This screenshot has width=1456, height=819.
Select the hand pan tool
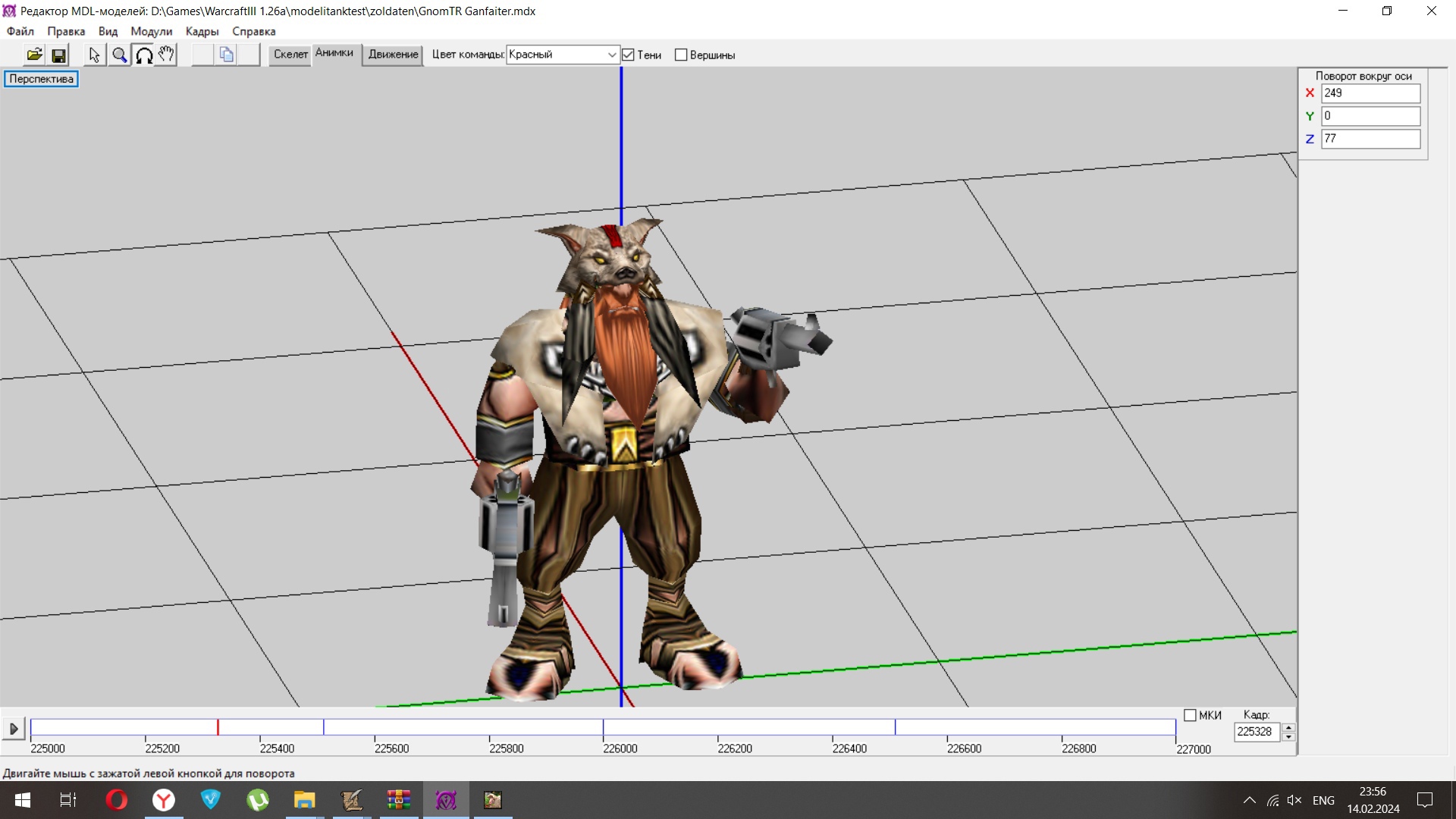pos(166,55)
